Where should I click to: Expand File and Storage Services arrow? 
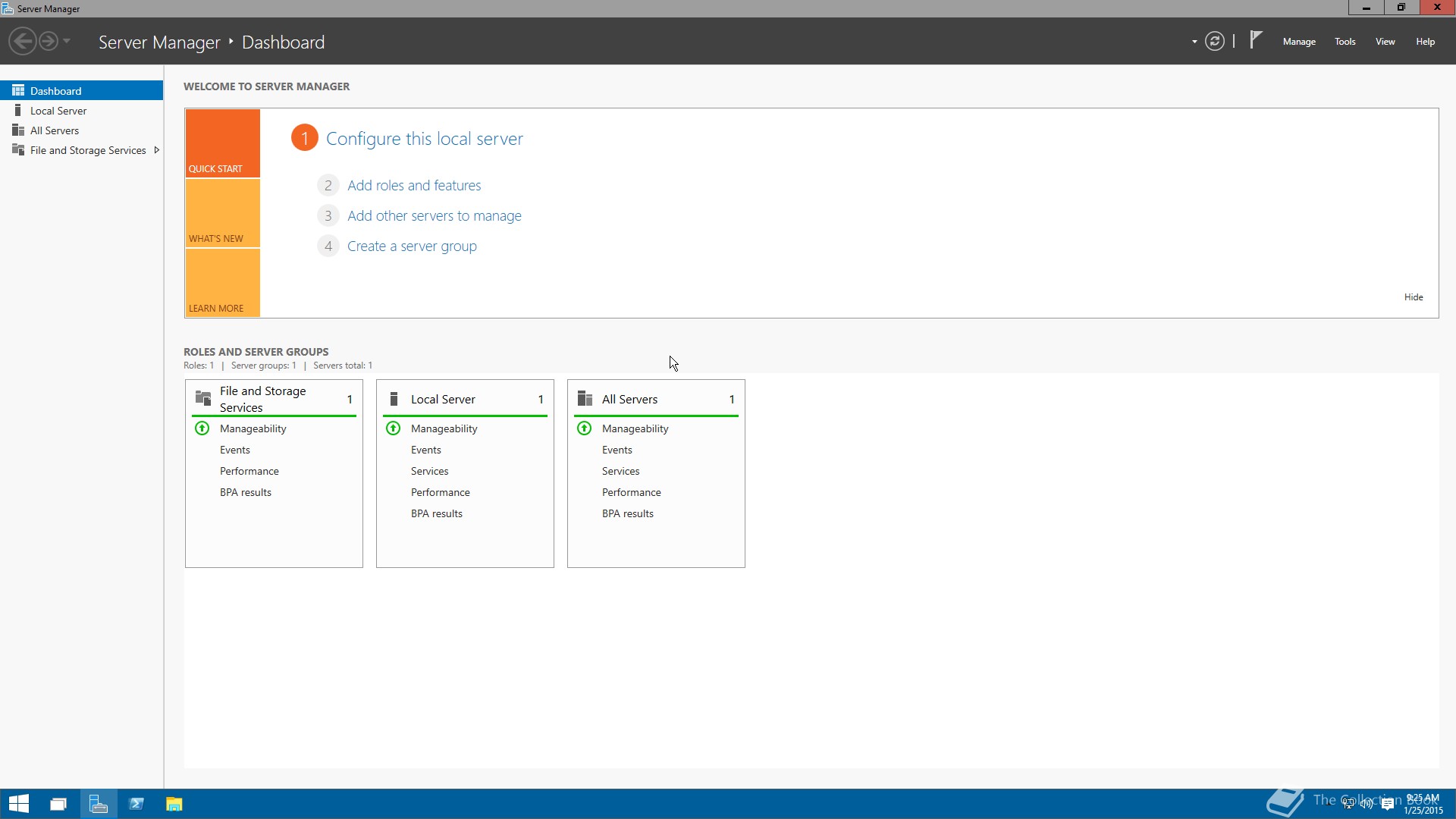[x=156, y=150]
